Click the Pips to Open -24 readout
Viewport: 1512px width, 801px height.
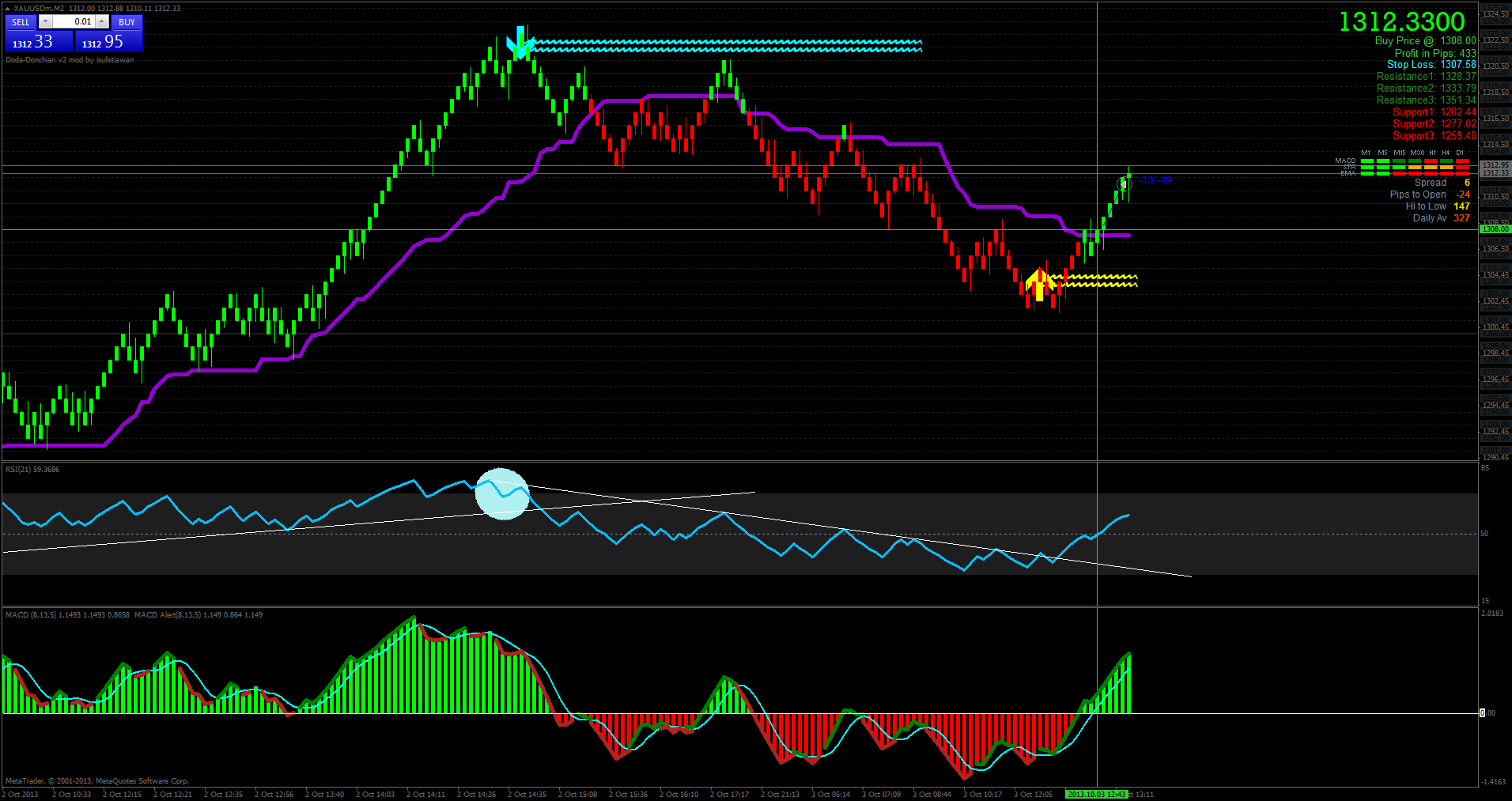click(x=1430, y=195)
